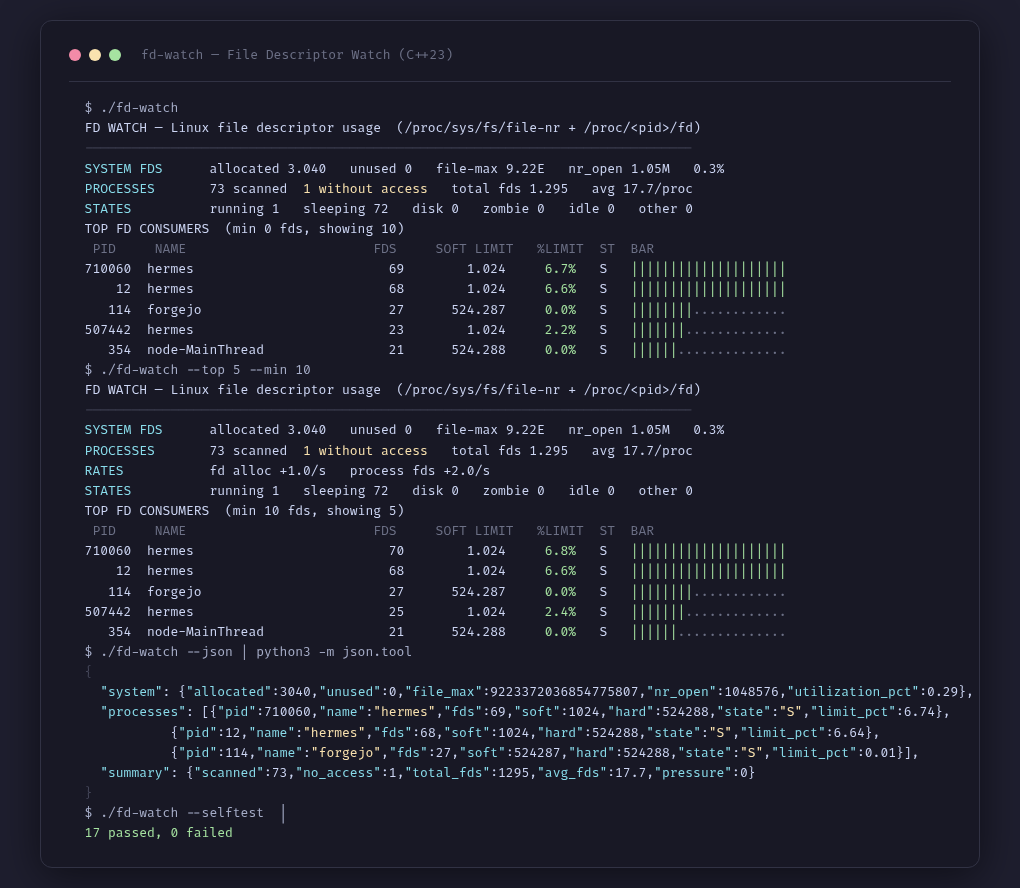Select JSON value "avg_fds":17.7
The height and width of the screenshot is (888, 1020).
[x=591, y=772]
